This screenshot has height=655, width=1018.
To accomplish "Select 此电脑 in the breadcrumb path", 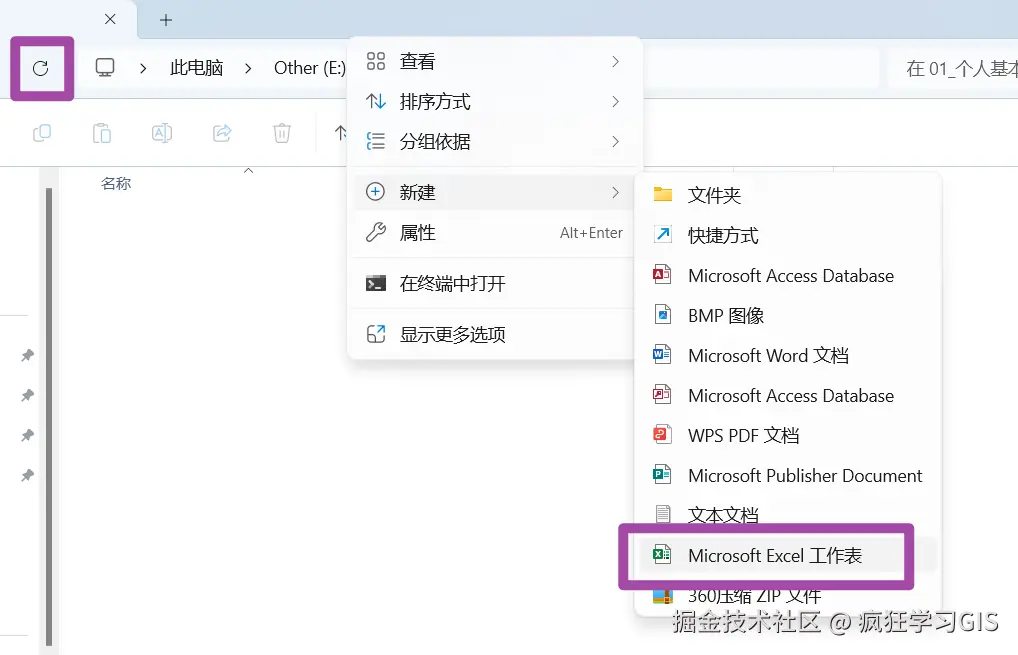I will [x=197, y=68].
